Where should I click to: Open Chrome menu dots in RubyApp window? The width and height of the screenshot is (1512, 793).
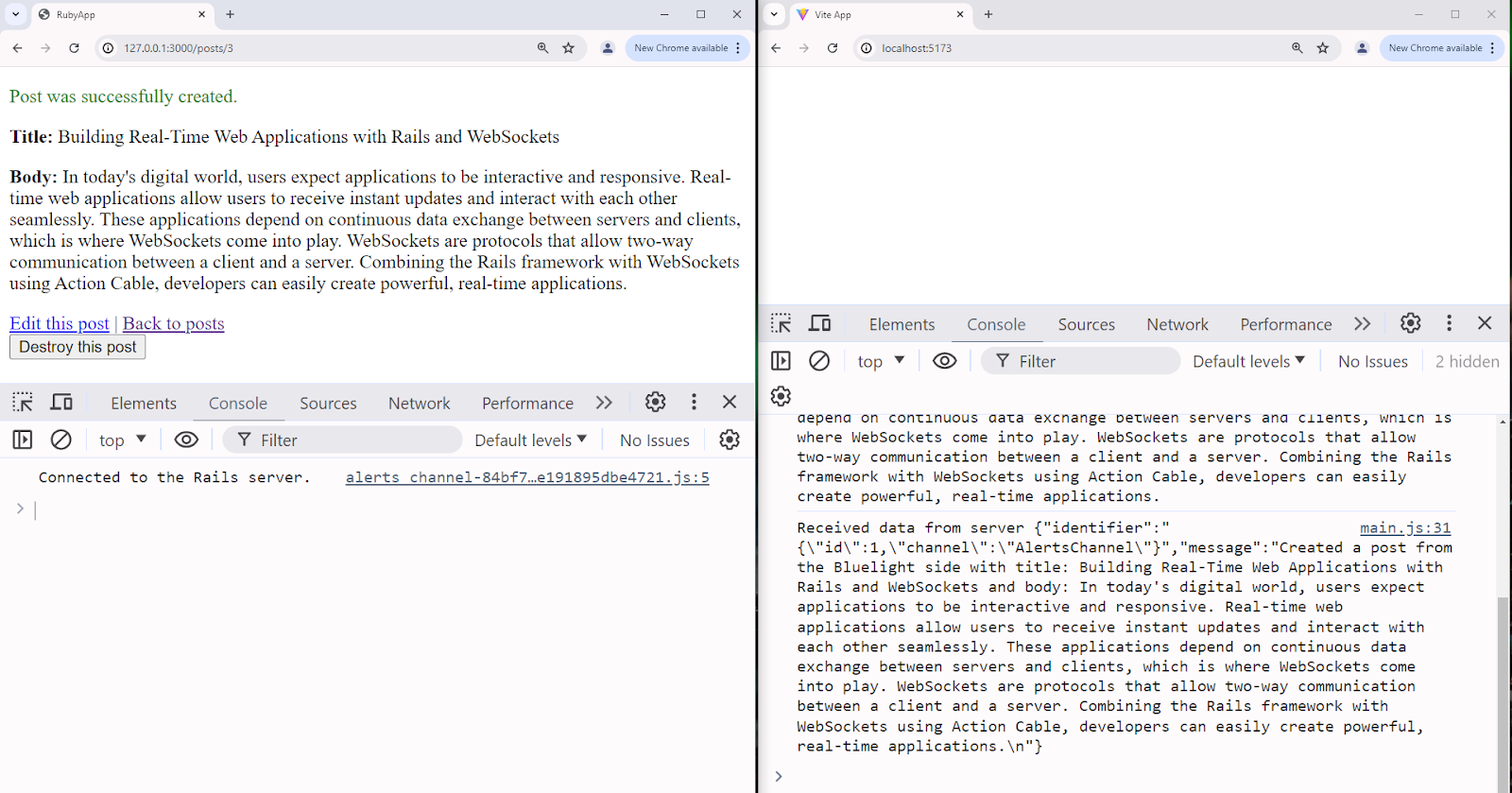738,48
